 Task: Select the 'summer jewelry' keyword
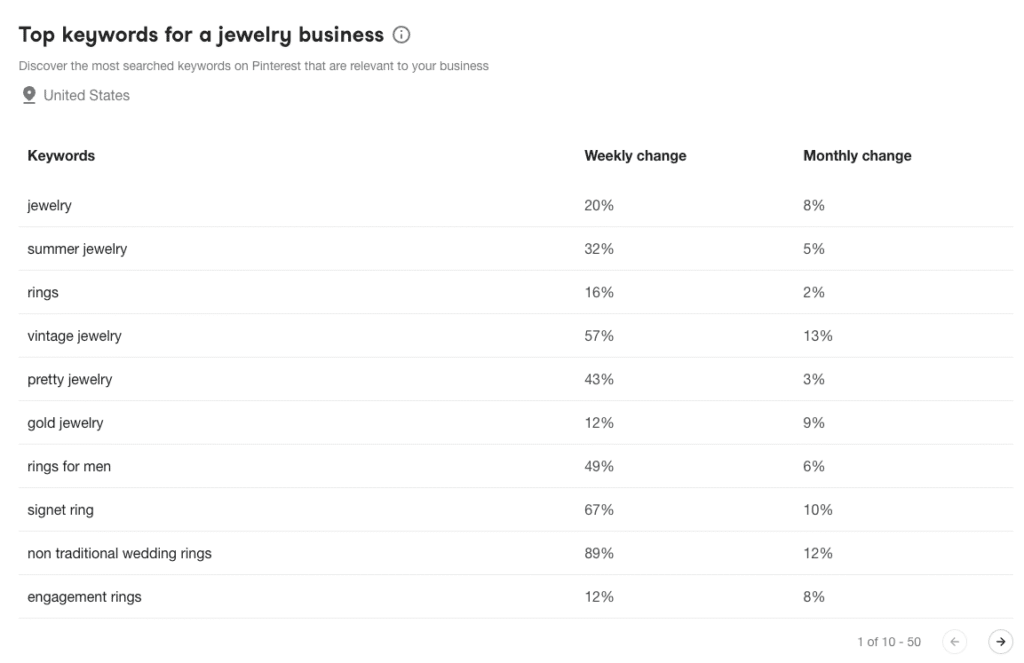click(x=77, y=249)
